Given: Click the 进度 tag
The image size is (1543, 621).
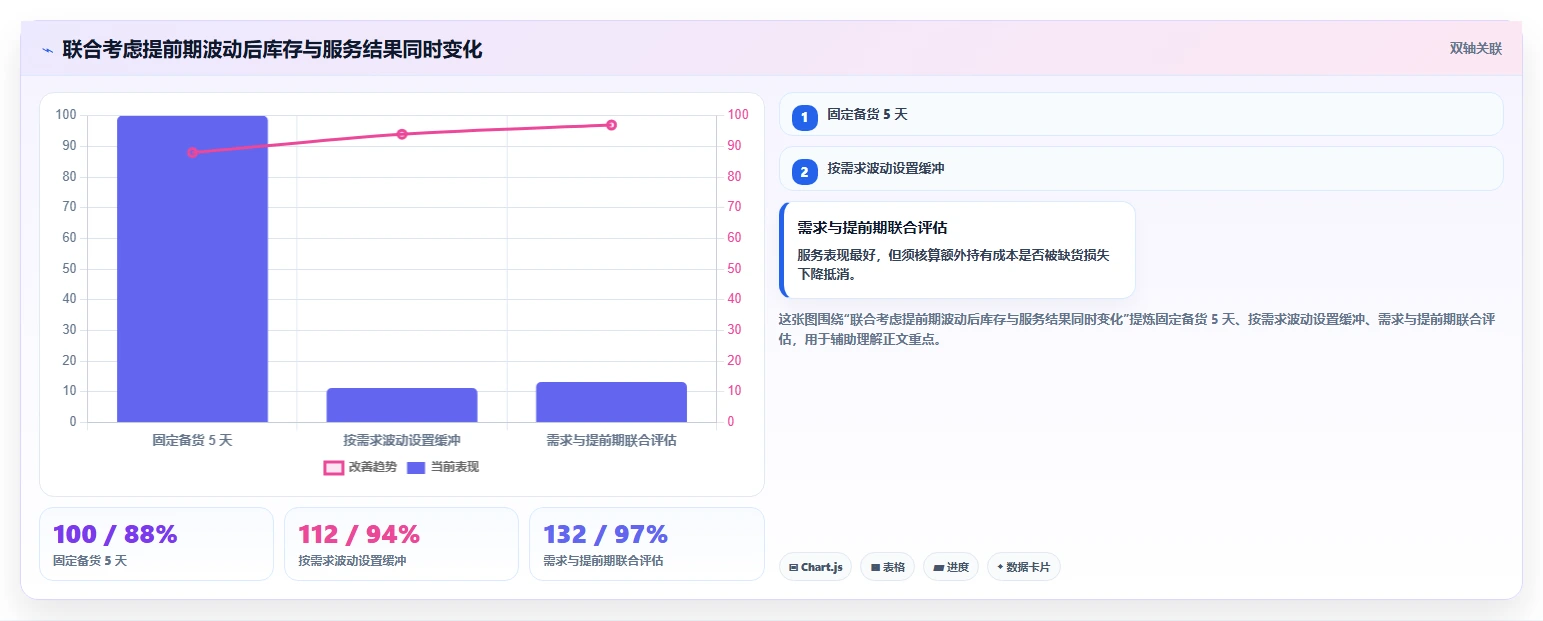Looking at the screenshot, I should (950, 567).
